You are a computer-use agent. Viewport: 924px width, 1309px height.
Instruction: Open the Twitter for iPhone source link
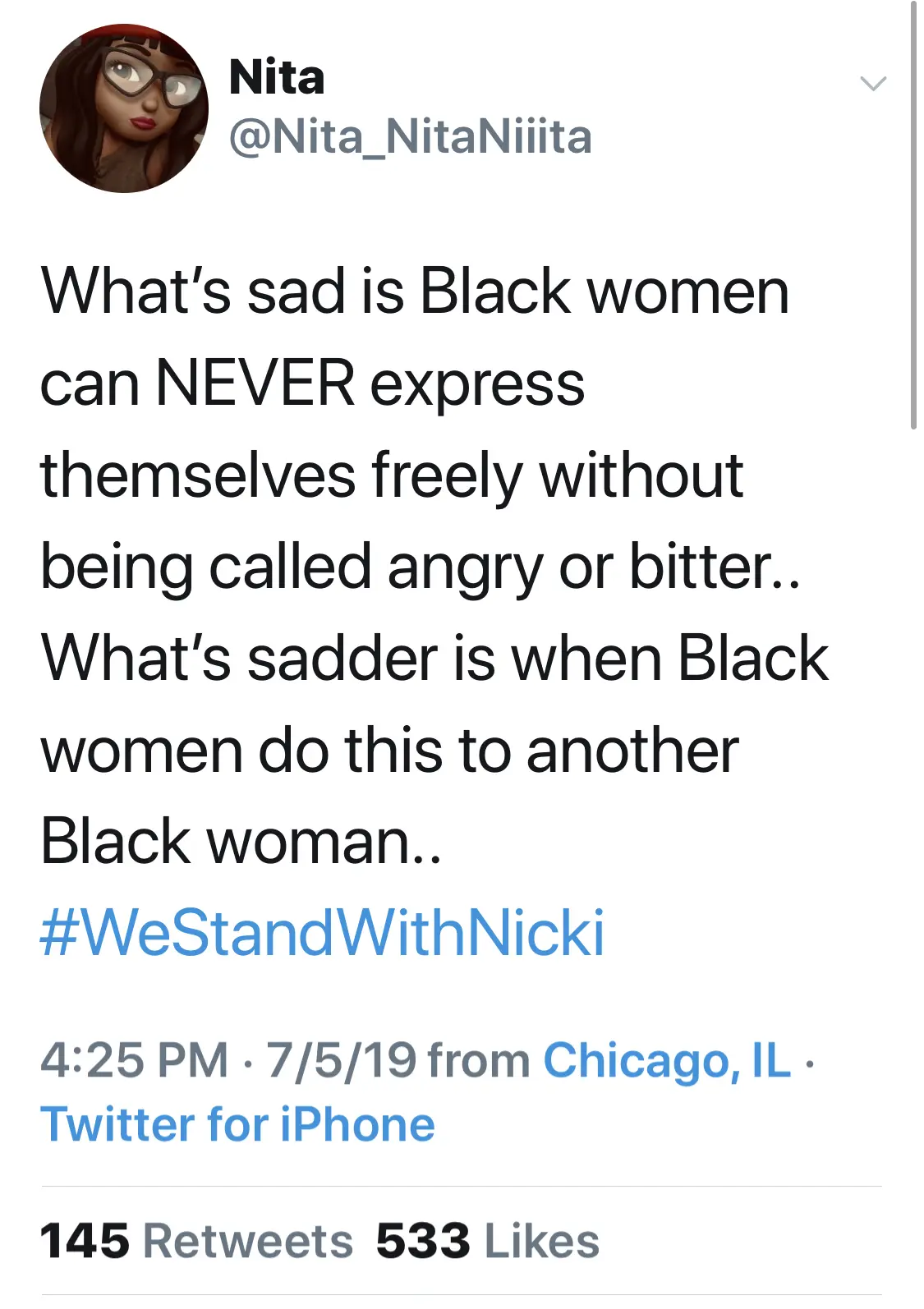tap(237, 1123)
